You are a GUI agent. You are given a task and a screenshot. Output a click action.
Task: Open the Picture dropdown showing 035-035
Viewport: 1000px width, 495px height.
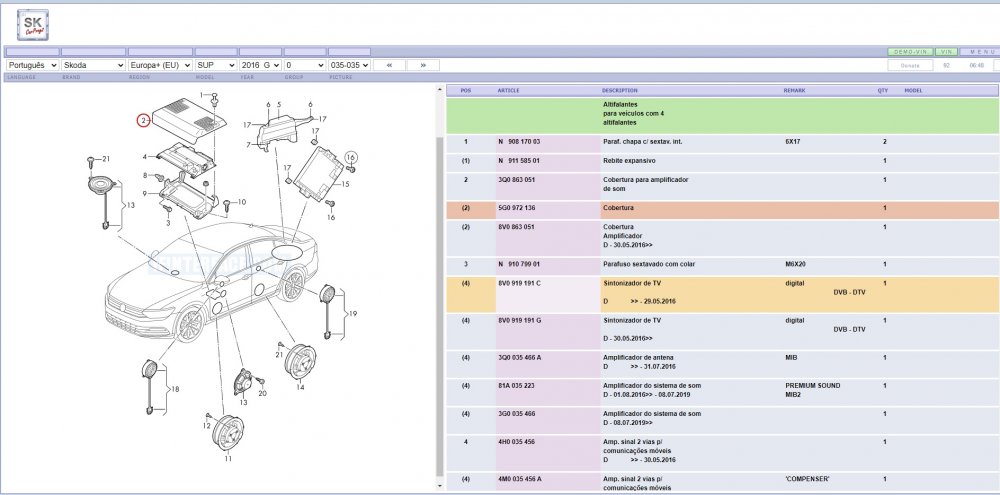[349, 65]
